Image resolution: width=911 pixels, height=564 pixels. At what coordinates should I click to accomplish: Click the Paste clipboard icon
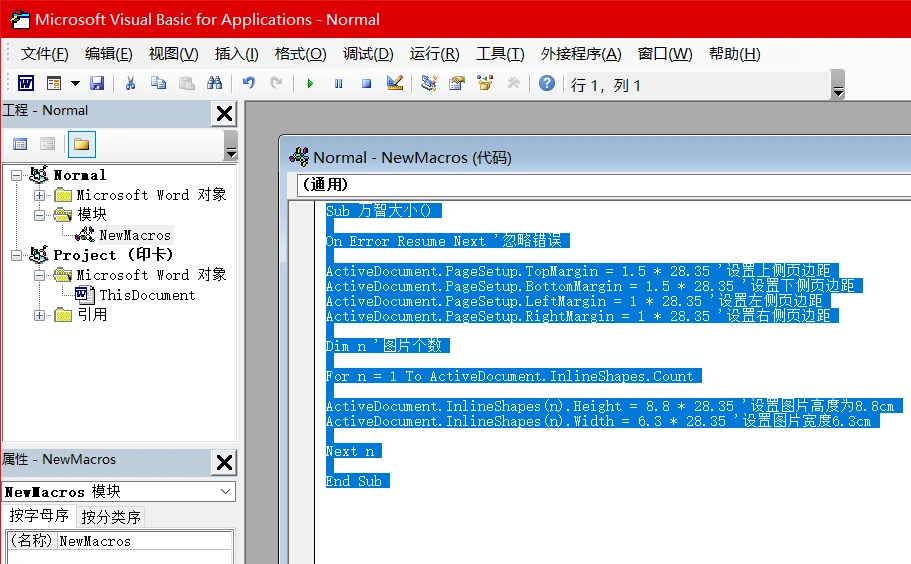pyautogui.click(x=186, y=84)
